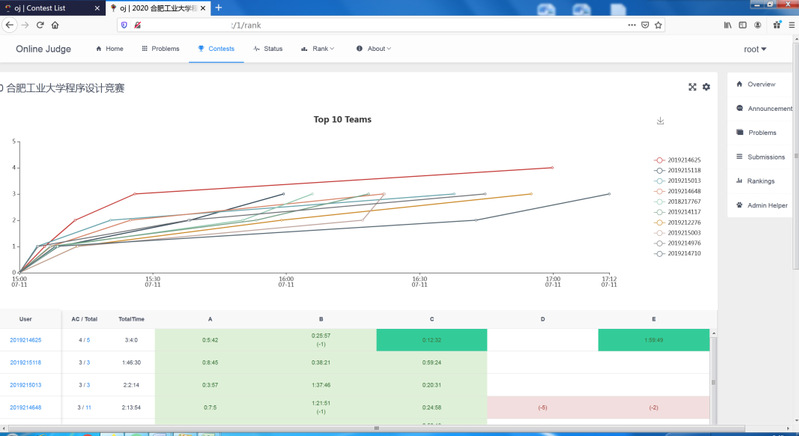The height and width of the screenshot is (436, 799).
Task: Expand the Rank dropdown in navbar
Action: pos(318,48)
